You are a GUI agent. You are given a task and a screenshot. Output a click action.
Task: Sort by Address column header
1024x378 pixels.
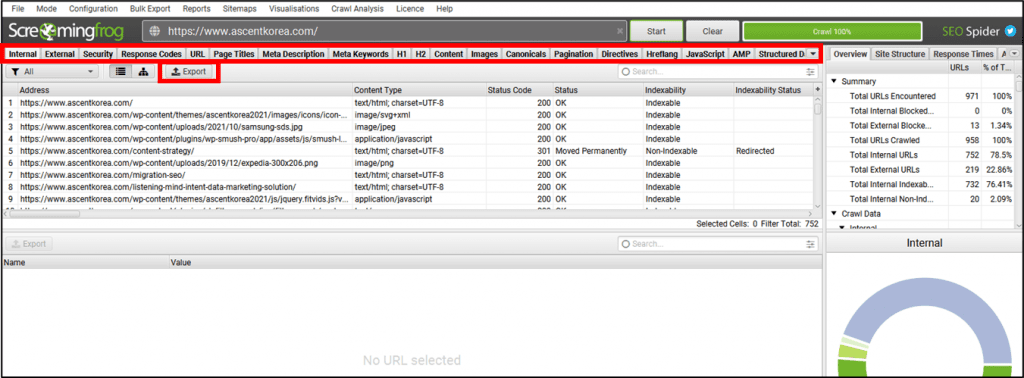pyautogui.click(x=184, y=90)
